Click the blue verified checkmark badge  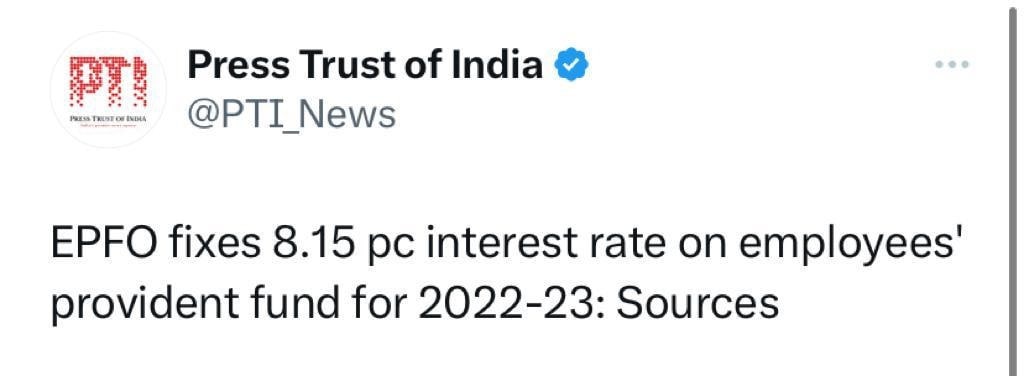pyautogui.click(x=572, y=65)
